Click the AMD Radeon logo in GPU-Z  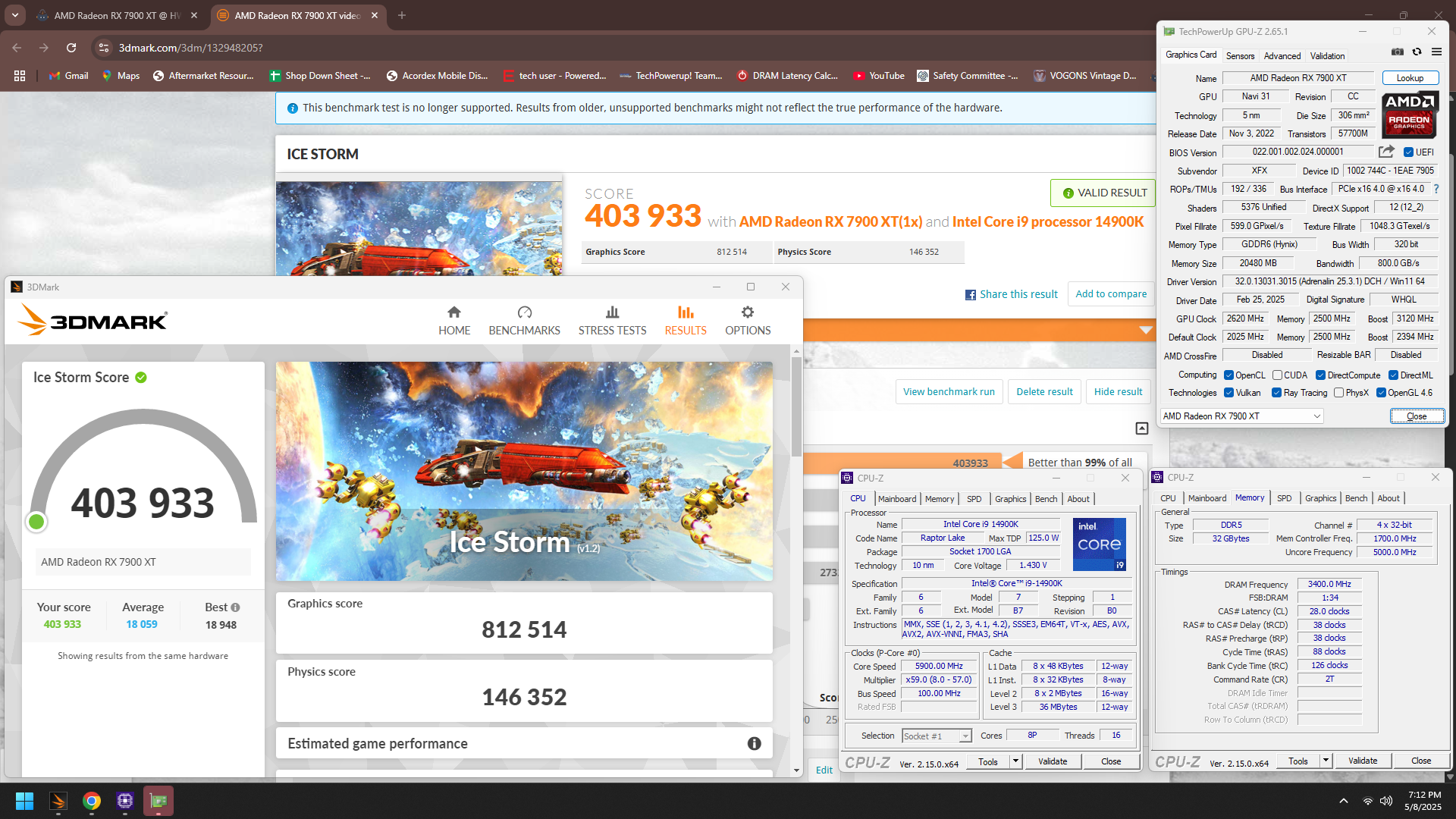pyautogui.click(x=1410, y=115)
